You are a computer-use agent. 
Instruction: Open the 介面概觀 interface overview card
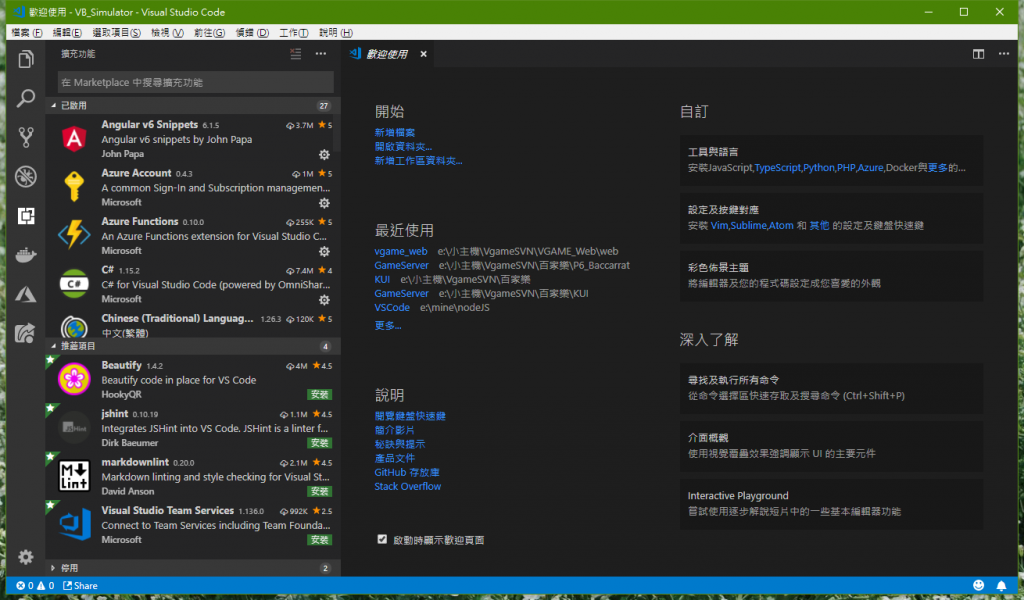pos(831,445)
